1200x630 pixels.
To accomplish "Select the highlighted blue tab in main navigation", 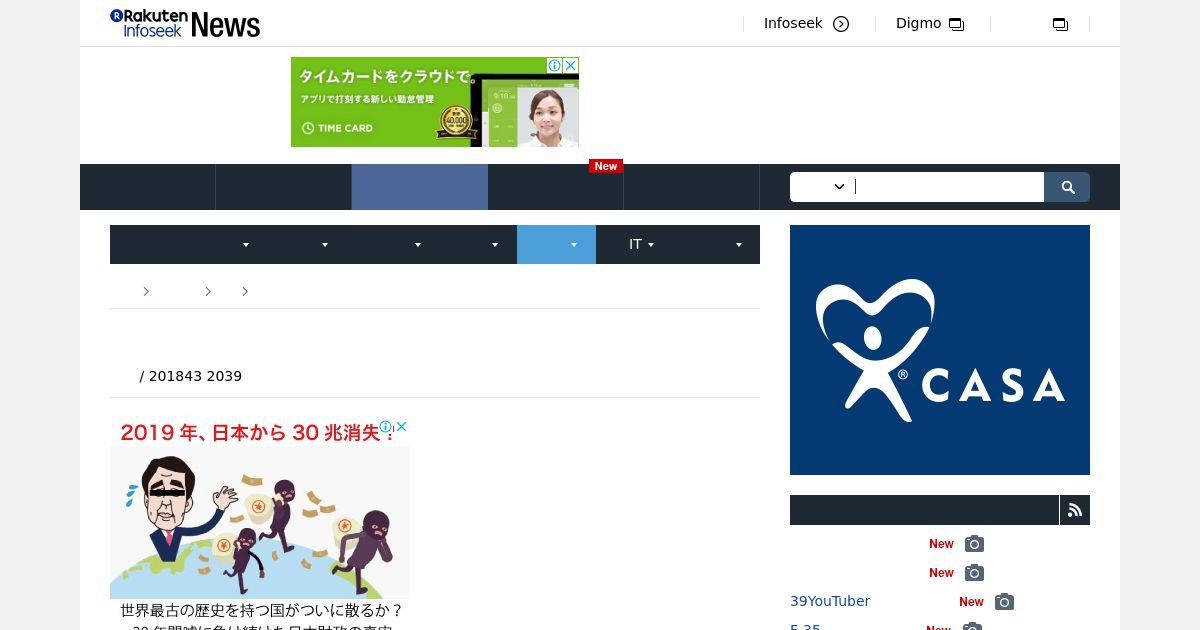I will point(420,187).
